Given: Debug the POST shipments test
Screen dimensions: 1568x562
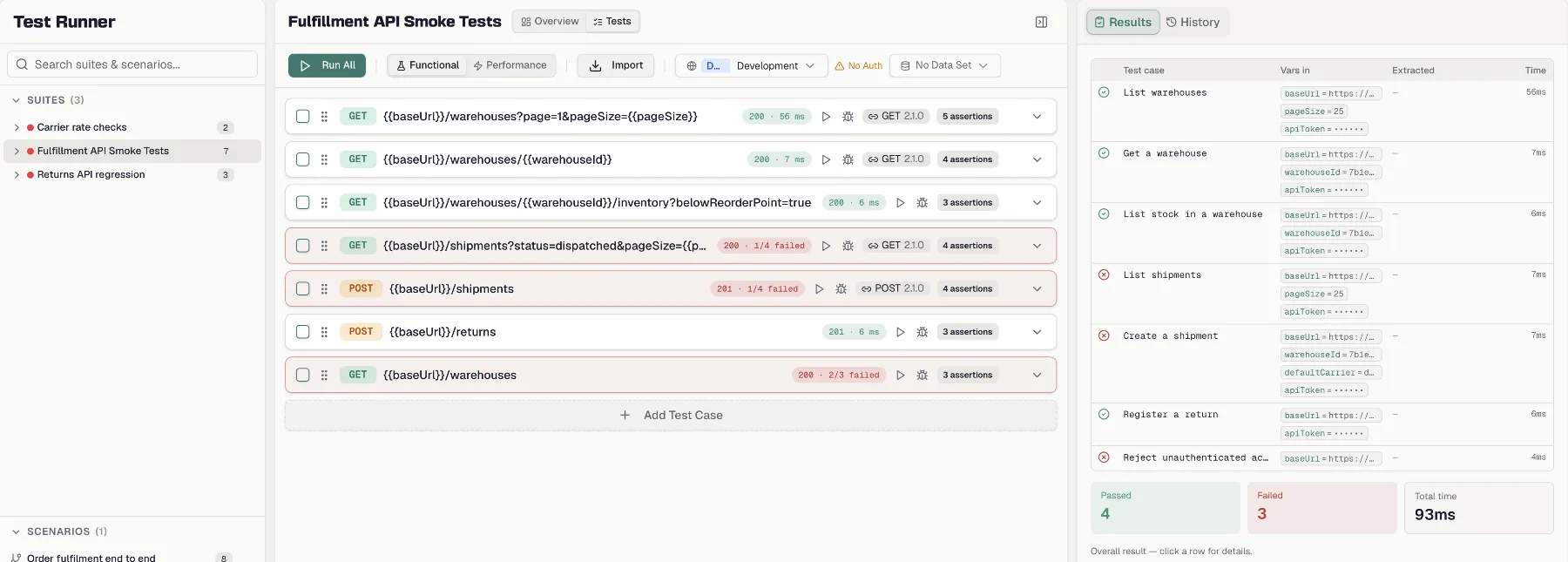Looking at the screenshot, I should (841, 289).
